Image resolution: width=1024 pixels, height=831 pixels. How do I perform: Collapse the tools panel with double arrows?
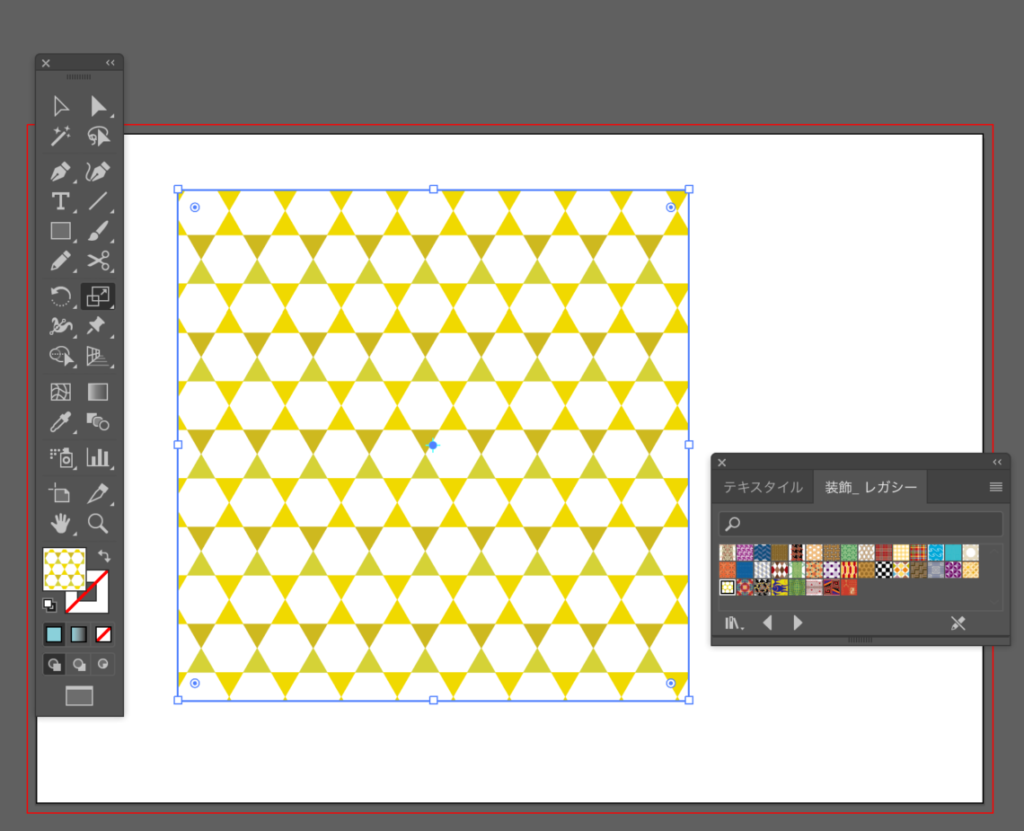pos(110,63)
